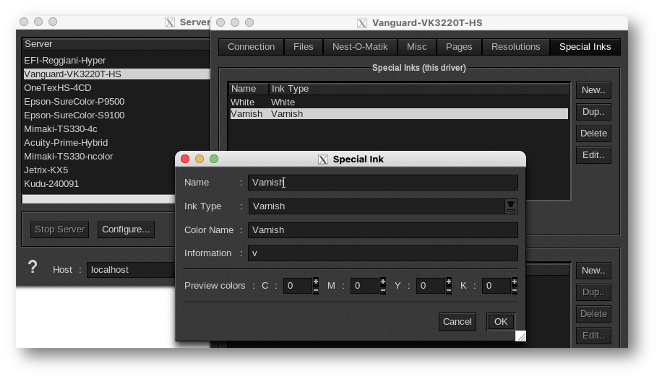The image size is (659, 379).
Task: Click the lower section's greyed-out Delete button
Action: [593, 314]
